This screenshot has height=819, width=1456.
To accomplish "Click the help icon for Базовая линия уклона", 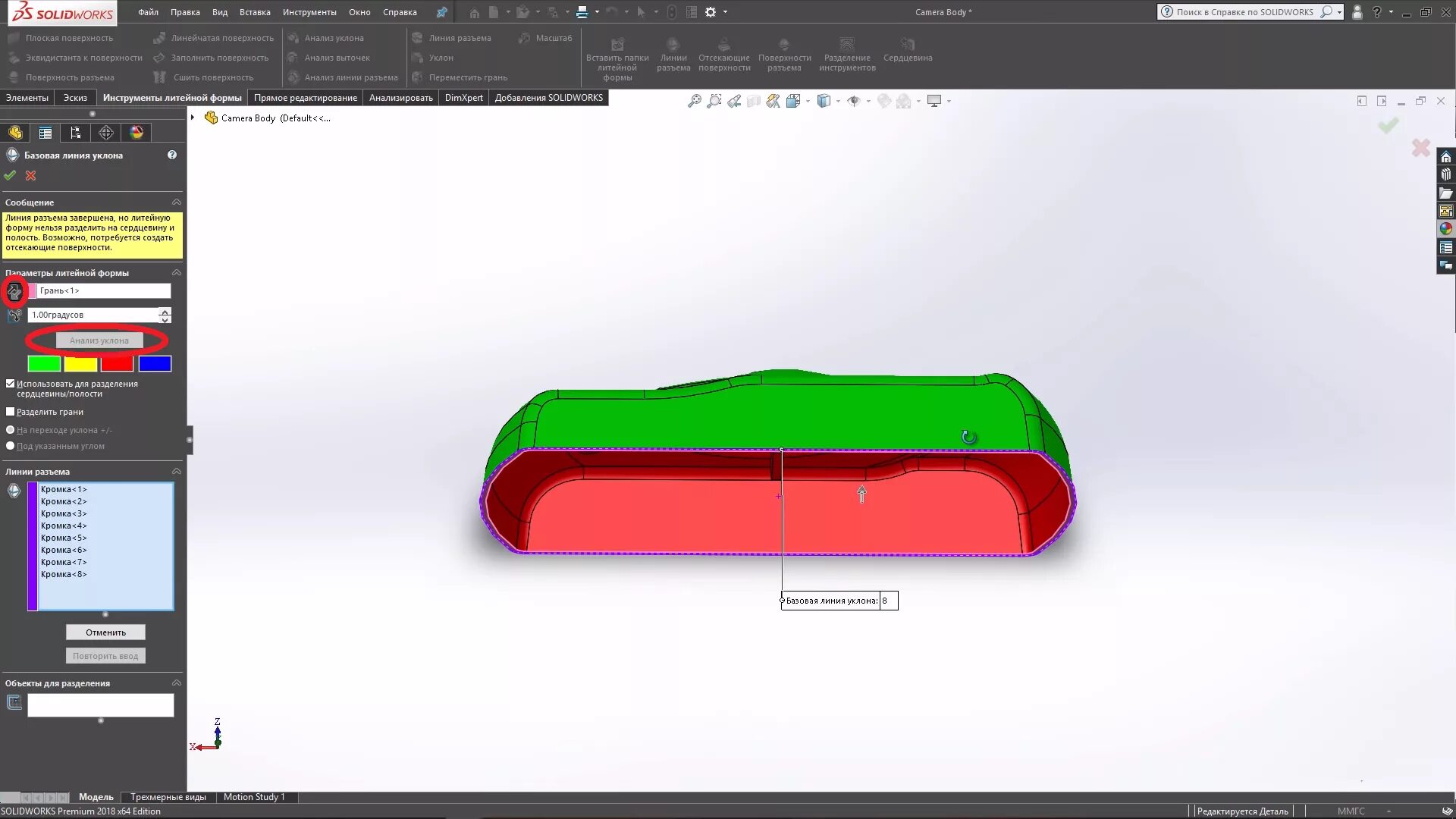I will 172,155.
